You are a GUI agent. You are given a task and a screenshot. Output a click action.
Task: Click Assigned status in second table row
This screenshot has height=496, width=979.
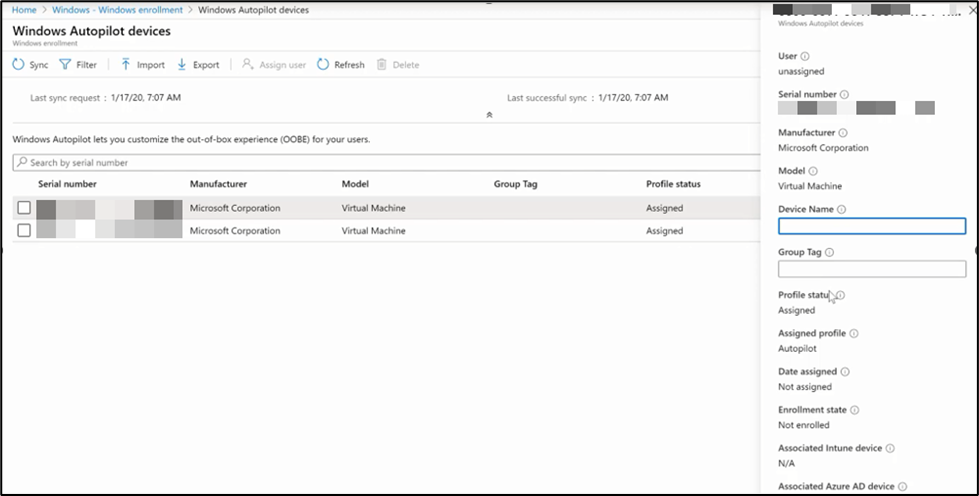pos(664,231)
